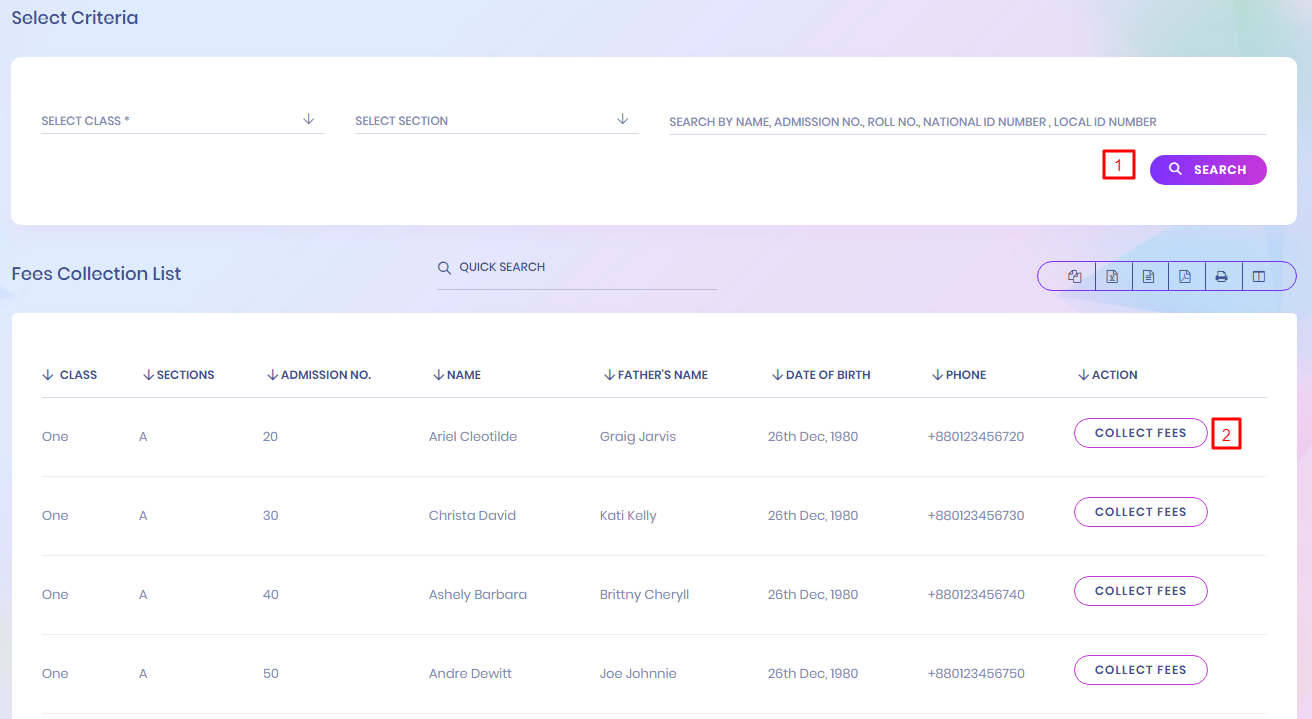This screenshot has width=1312, height=719.
Task: Export the list to Excel
Action: point(1112,277)
